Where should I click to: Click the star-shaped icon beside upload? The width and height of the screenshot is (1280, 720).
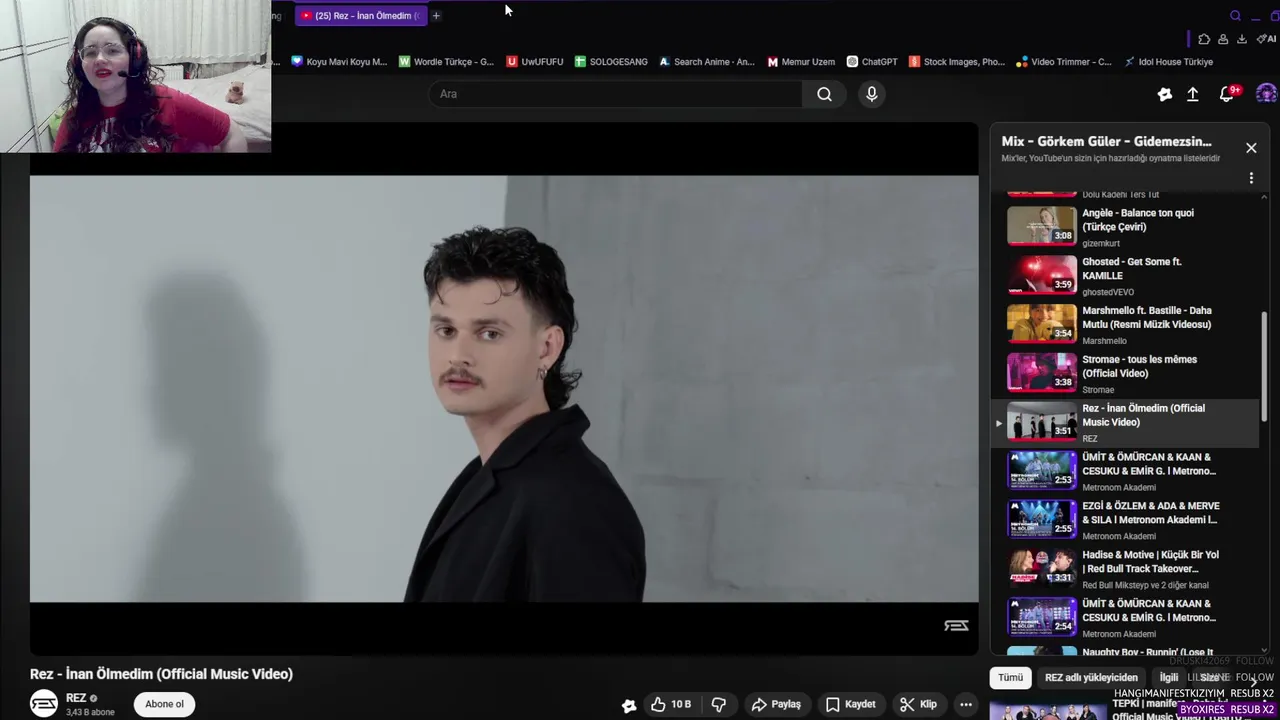[1165, 94]
